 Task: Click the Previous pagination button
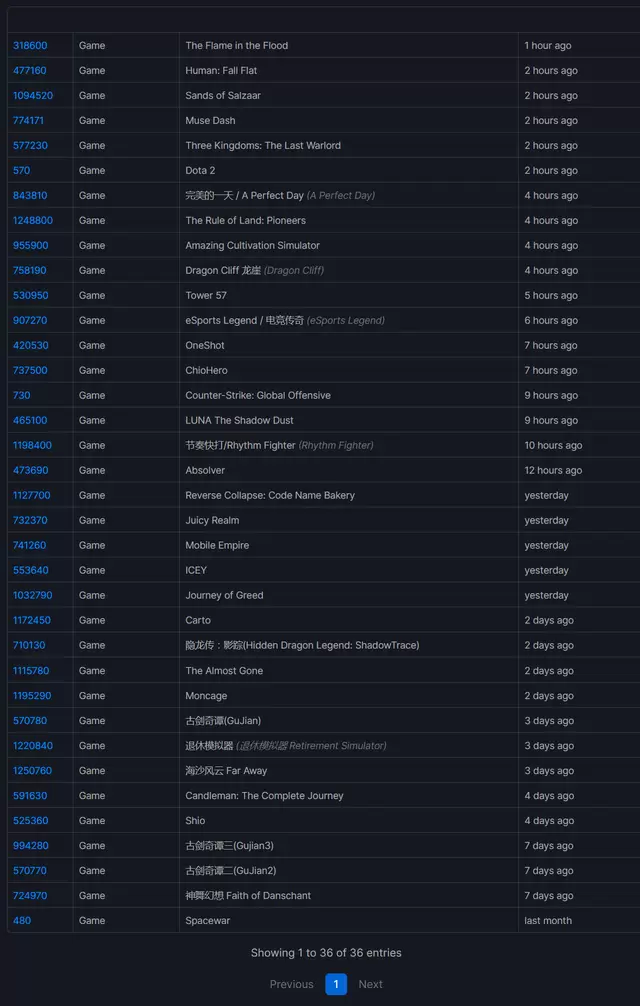click(x=291, y=984)
